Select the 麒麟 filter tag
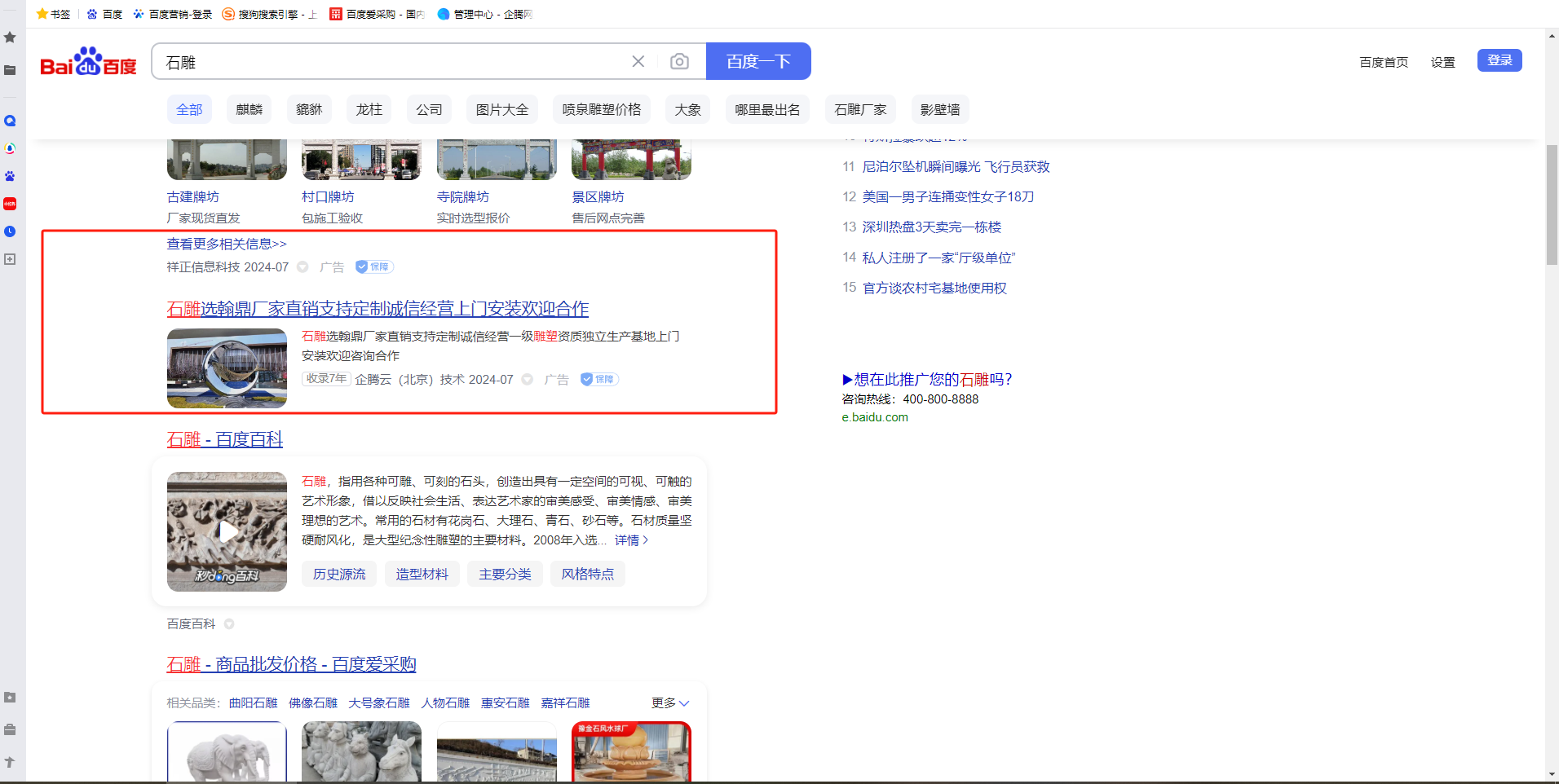 point(250,109)
